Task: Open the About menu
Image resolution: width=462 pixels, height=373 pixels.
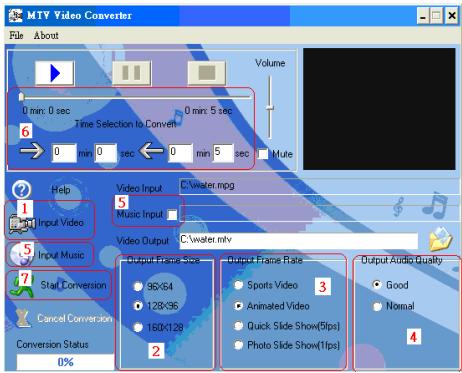Action: point(46,35)
